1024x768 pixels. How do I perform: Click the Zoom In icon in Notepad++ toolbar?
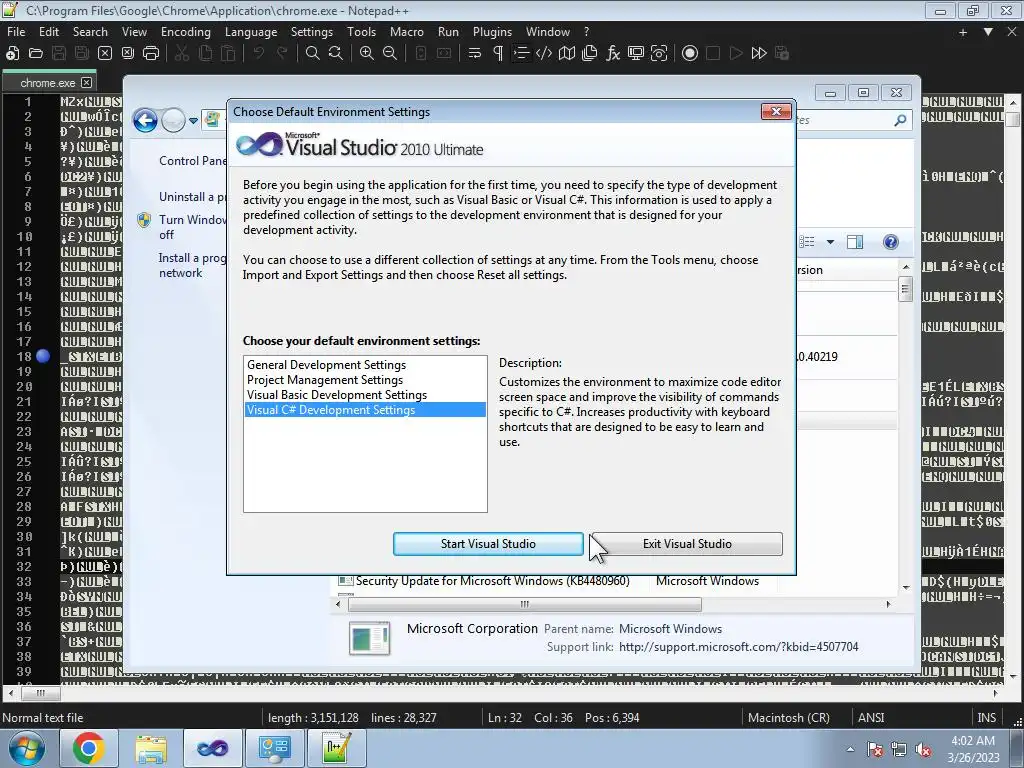[x=367, y=54]
